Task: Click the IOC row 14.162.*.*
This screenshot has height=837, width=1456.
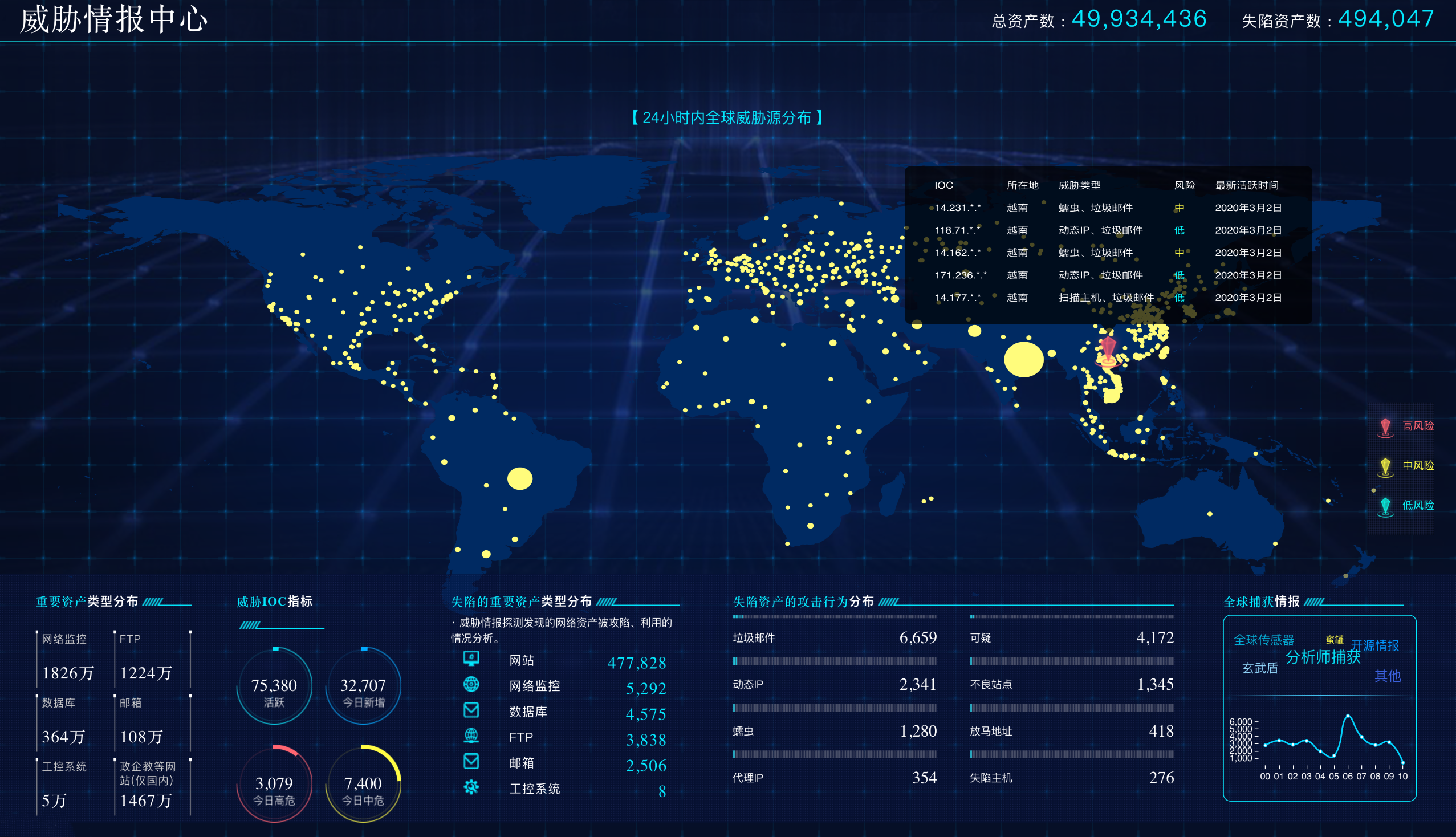Action: pyautogui.click(x=1108, y=253)
